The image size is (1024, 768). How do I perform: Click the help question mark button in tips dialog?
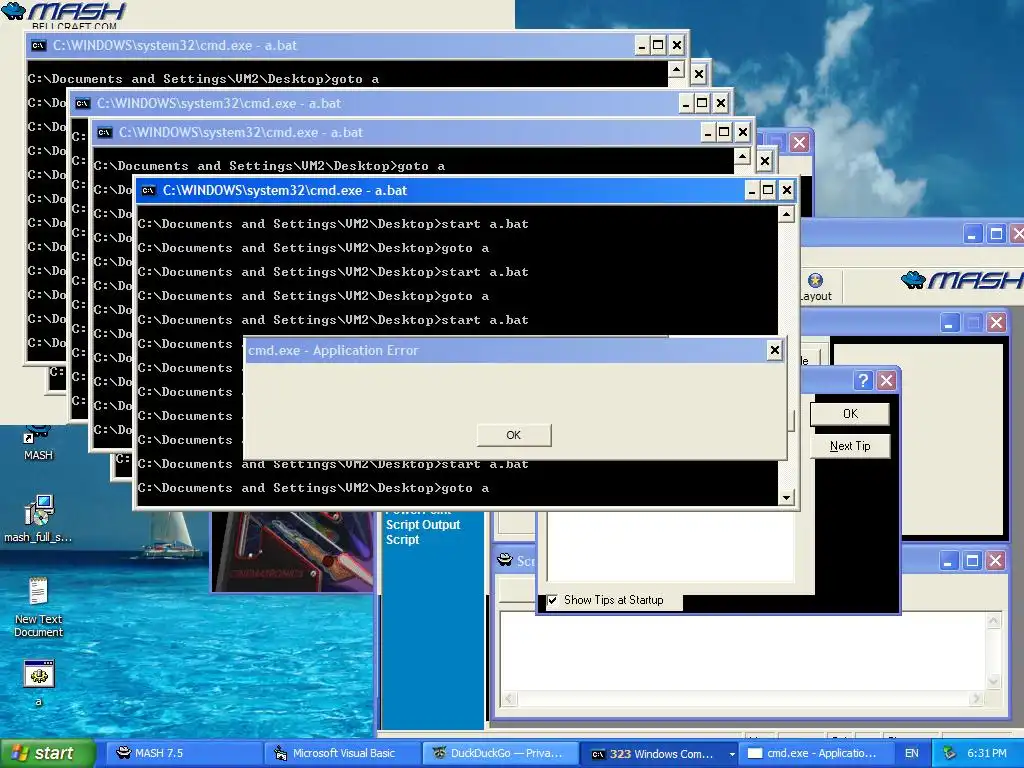(863, 380)
